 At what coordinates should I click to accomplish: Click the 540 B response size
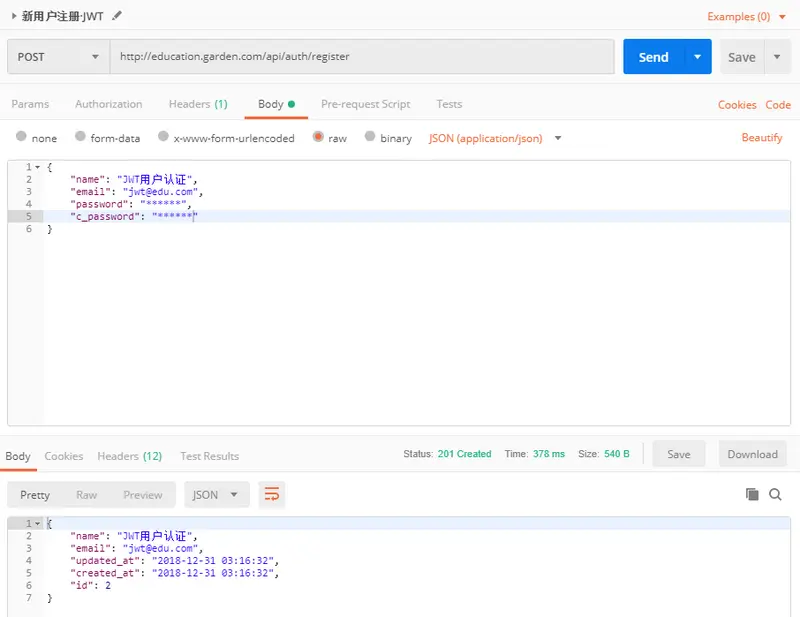point(616,454)
